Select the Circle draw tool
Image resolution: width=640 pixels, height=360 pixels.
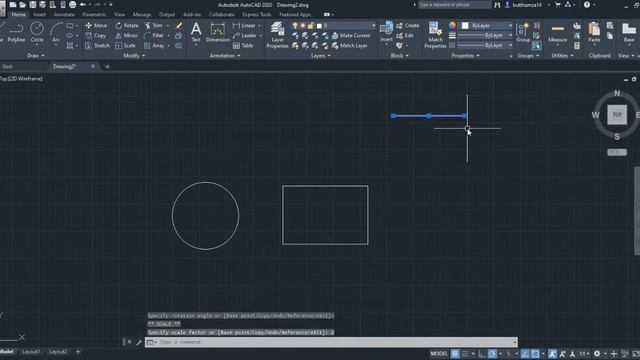click(37, 32)
